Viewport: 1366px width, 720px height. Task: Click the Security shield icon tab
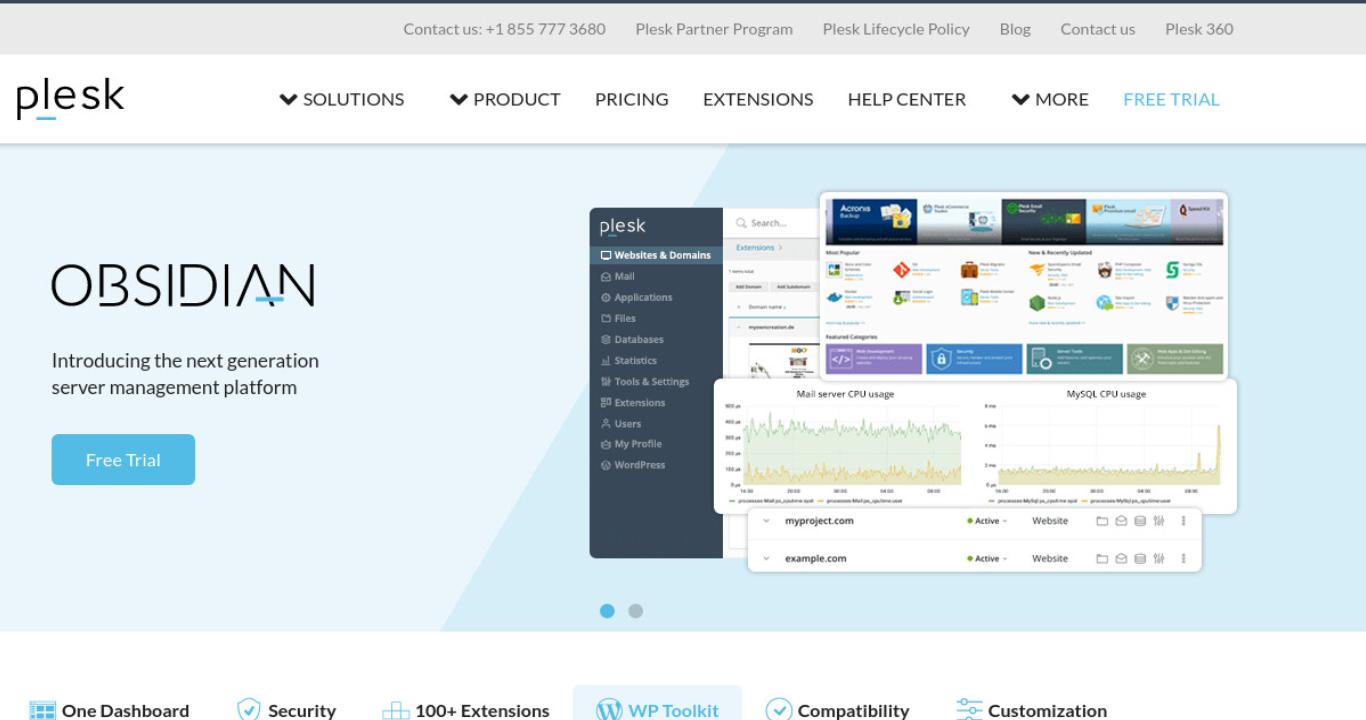pos(286,710)
